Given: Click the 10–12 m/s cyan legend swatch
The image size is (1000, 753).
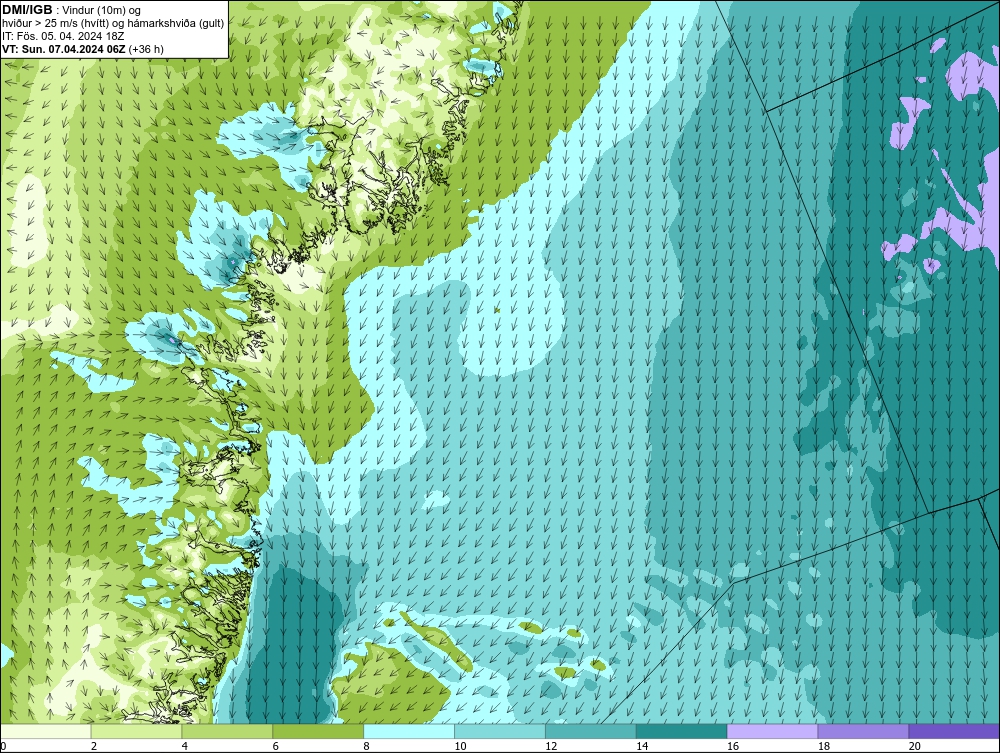Looking at the screenshot, I should pyautogui.click(x=500, y=731).
